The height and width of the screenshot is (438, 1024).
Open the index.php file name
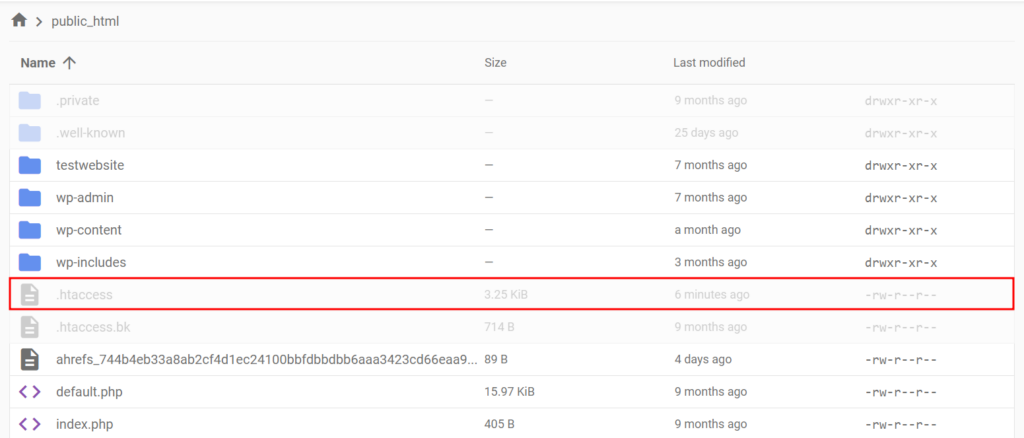85,424
